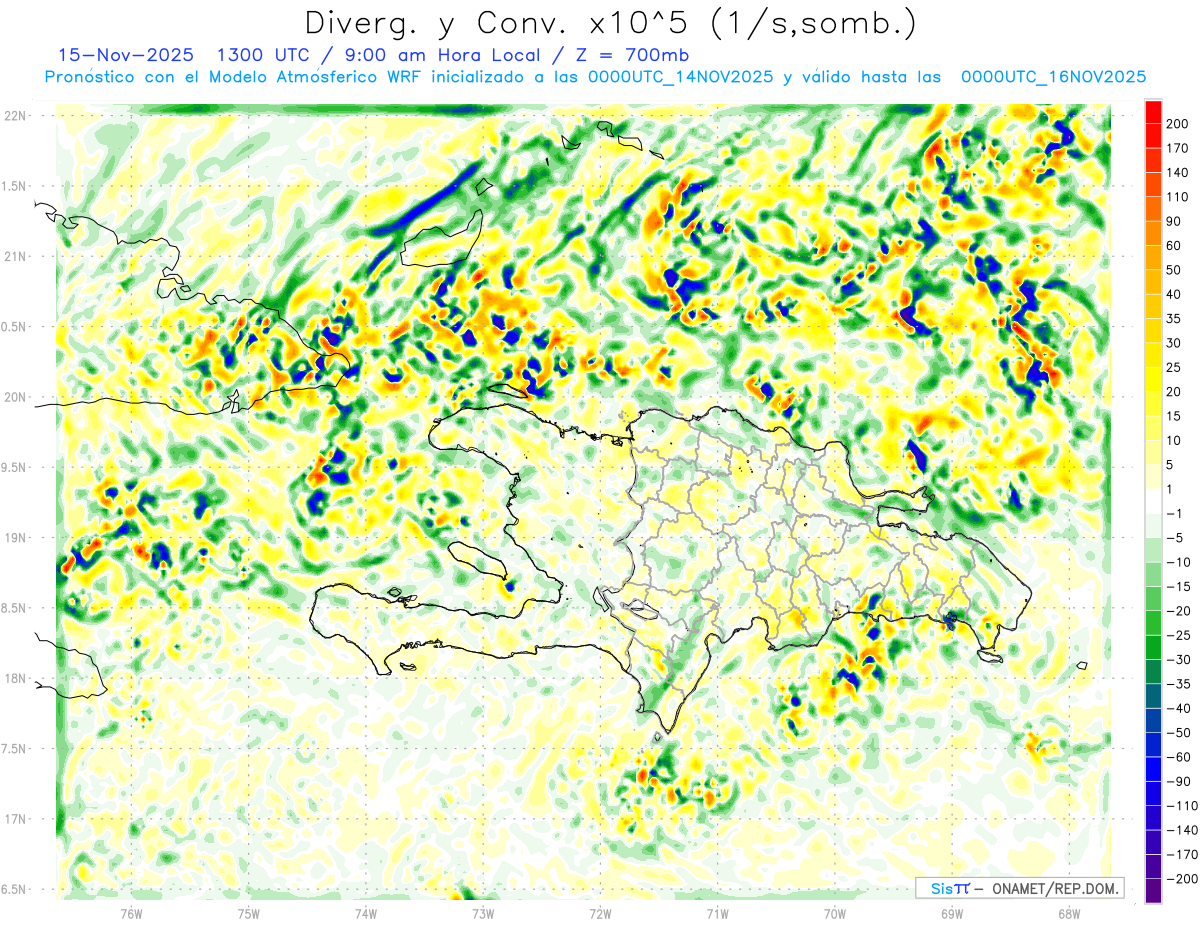
Task: Click the '35' positive colorbar label
Action: click(1175, 319)
